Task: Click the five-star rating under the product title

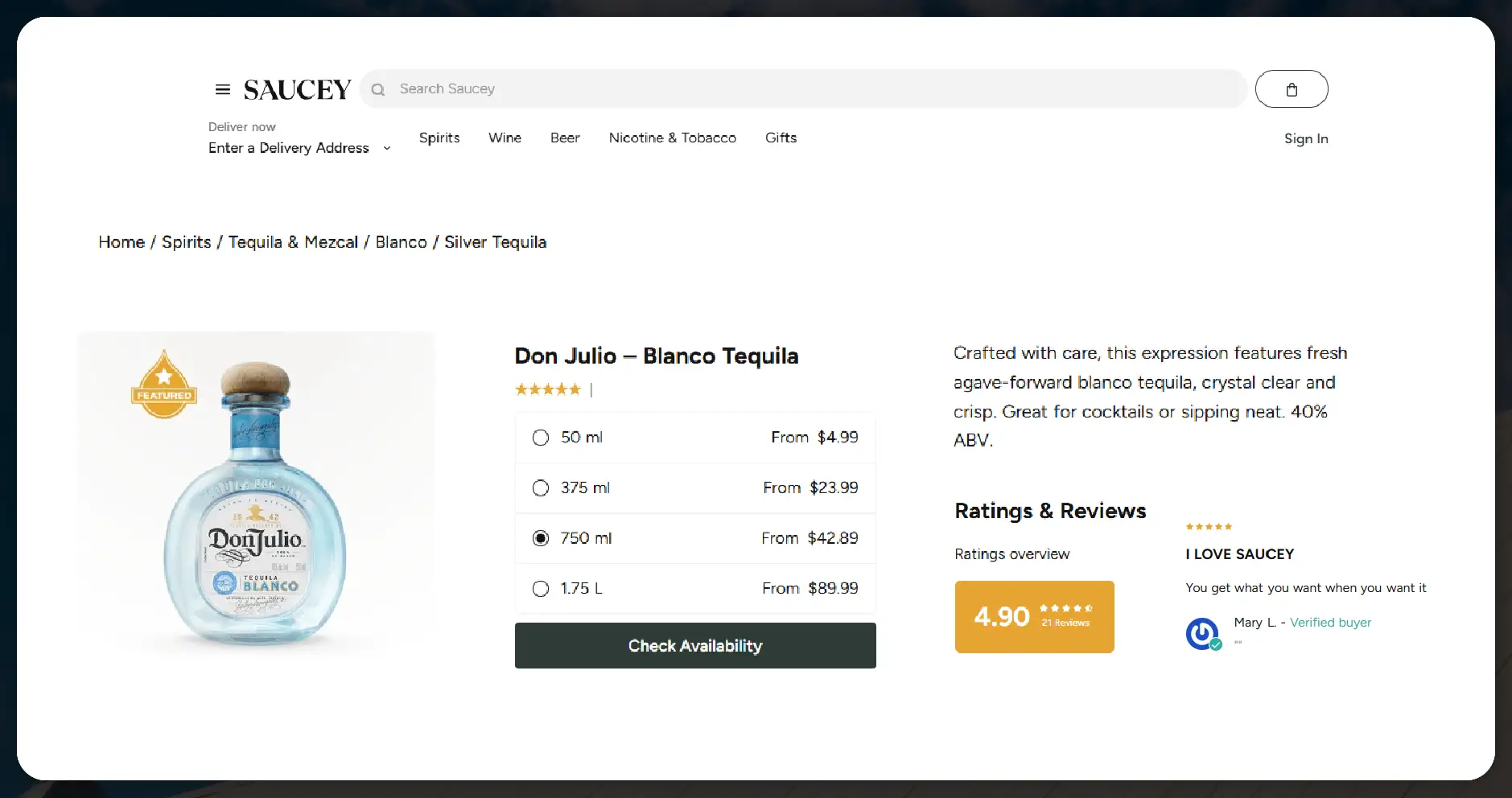Action: click(x=548, y=389)
